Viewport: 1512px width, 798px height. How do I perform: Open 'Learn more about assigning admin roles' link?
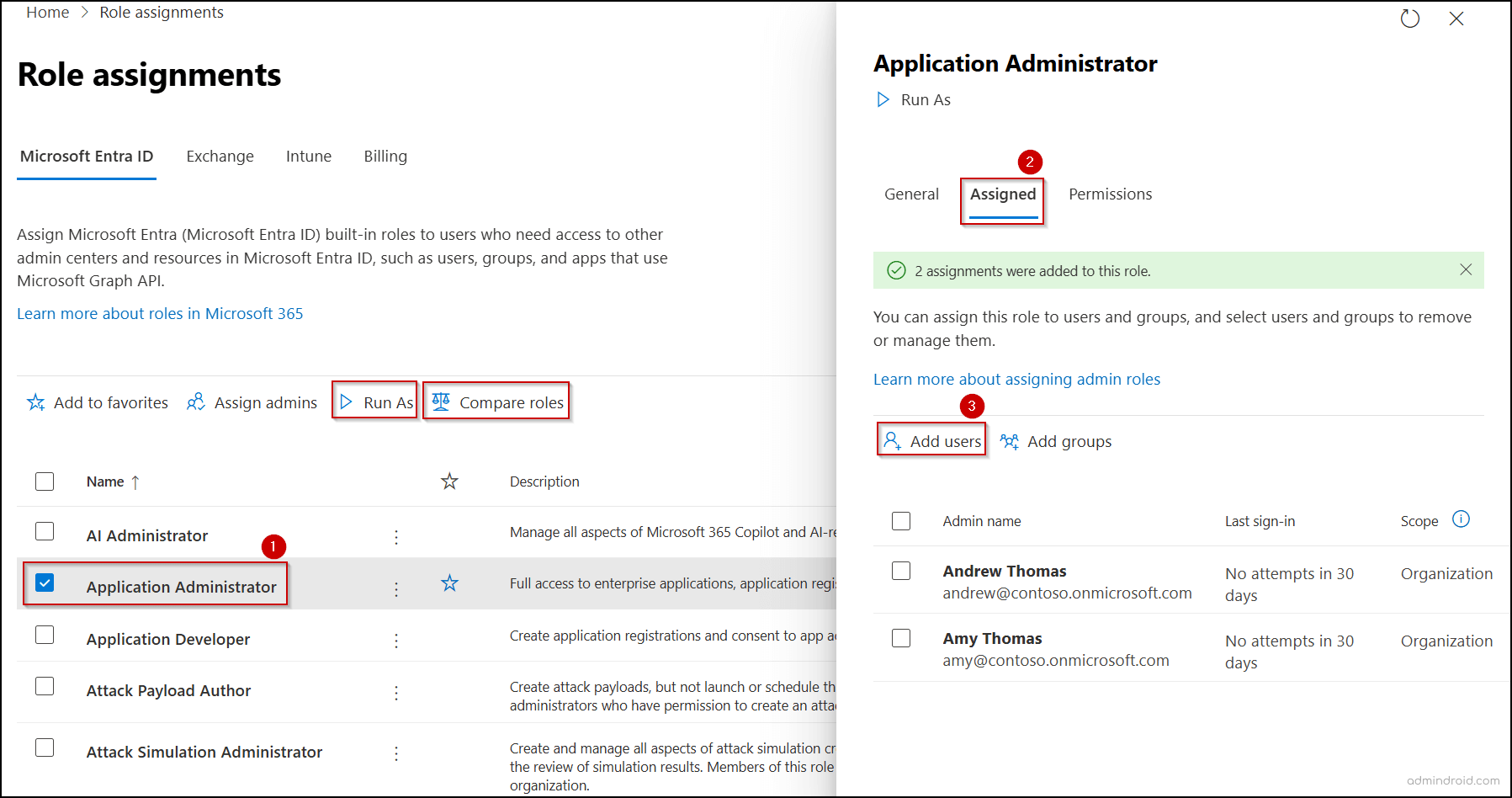(x=1016, y=379)
